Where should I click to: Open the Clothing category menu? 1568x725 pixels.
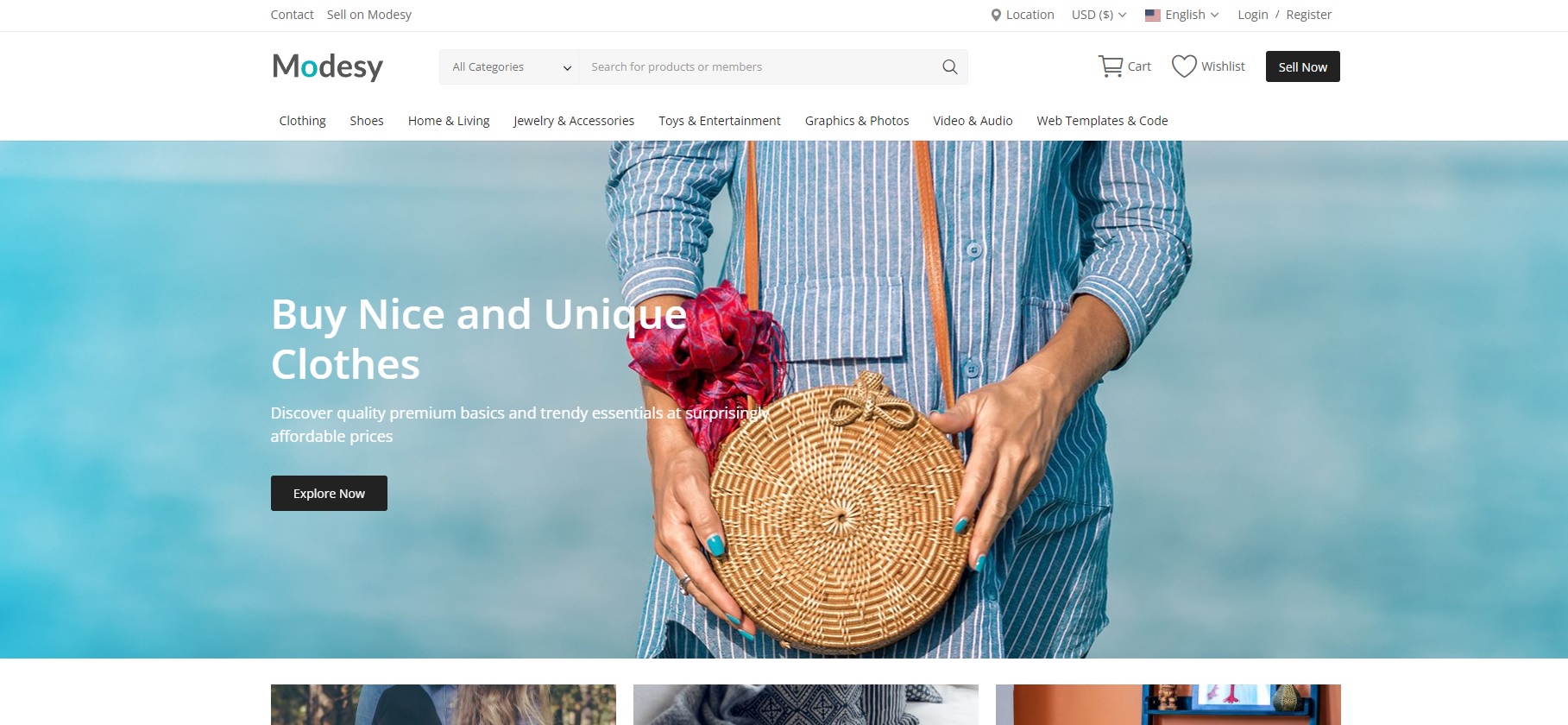[x=302, y=121]
